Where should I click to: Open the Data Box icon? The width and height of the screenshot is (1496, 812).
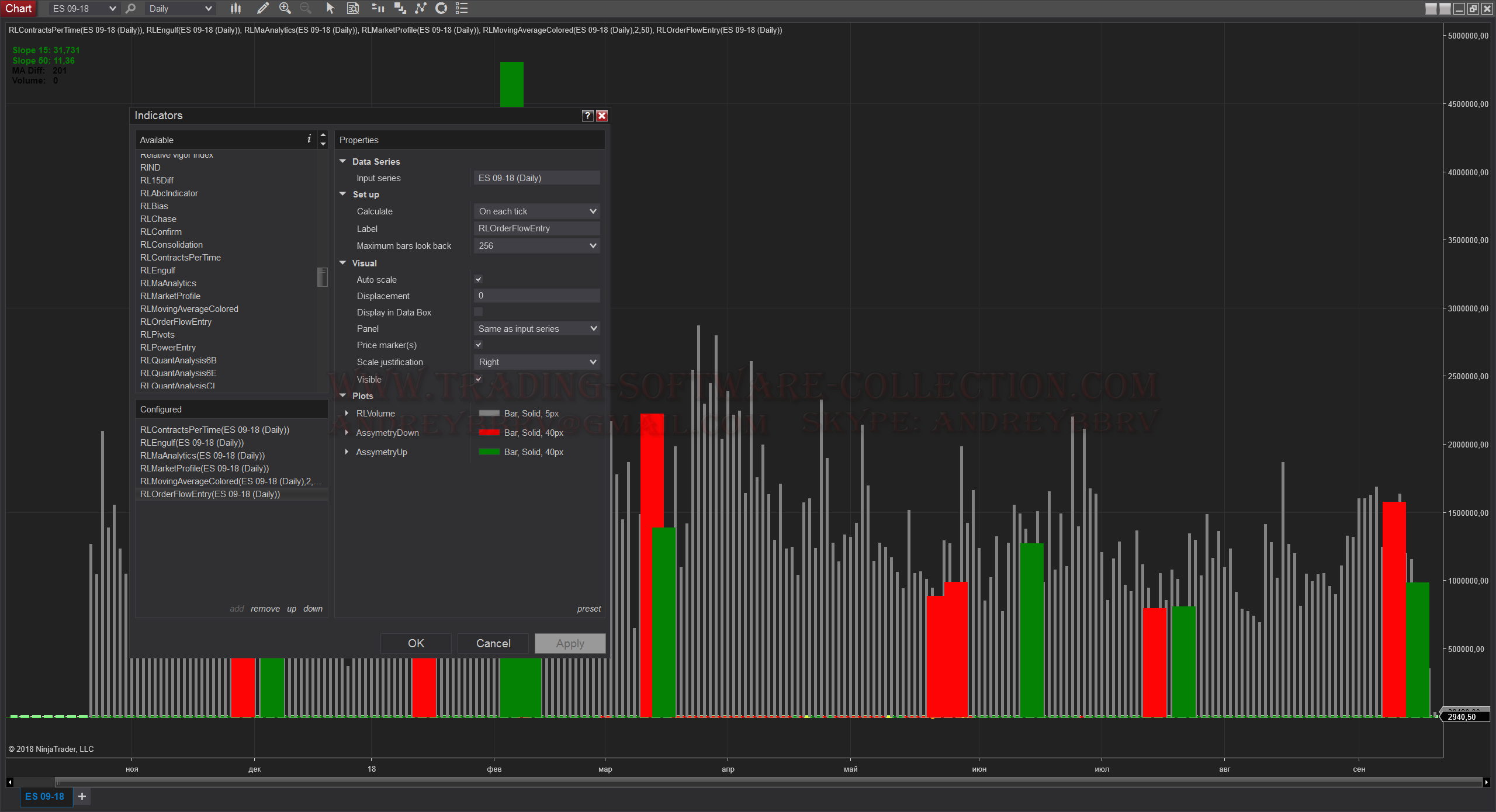(x=353, y=8)
